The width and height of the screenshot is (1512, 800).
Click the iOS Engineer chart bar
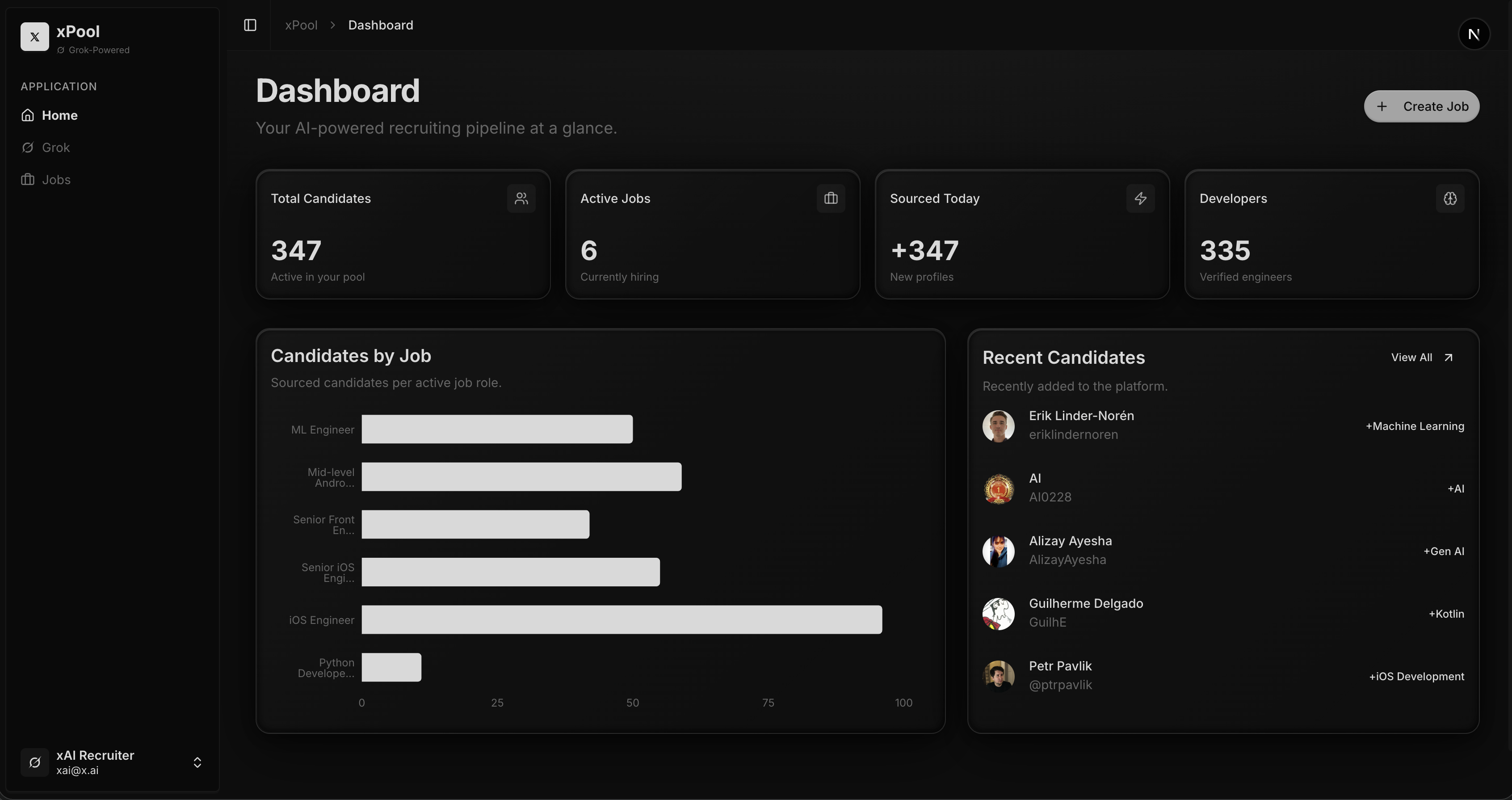coord(621,619)
